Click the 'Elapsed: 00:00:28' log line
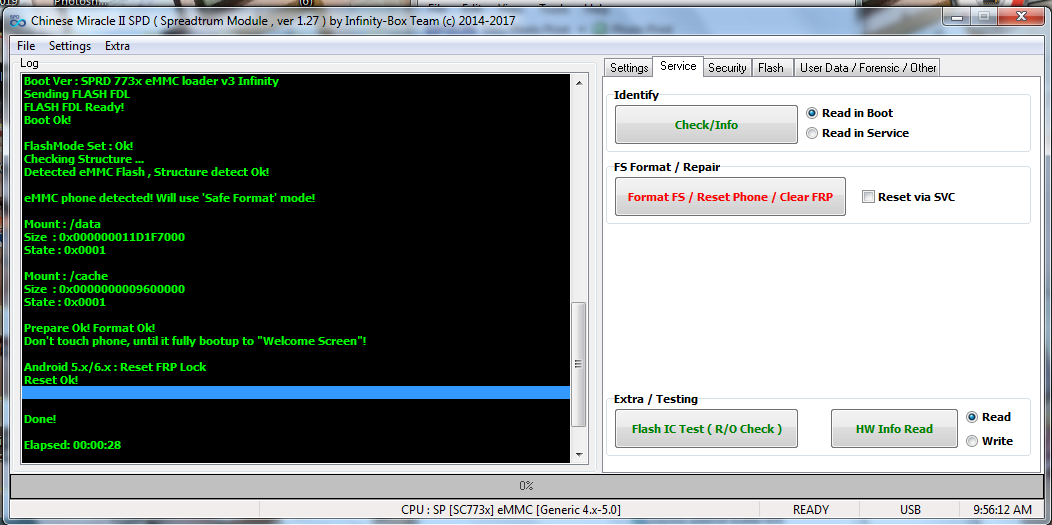This screenshot has width=1052, height=525. pos(72,445)
